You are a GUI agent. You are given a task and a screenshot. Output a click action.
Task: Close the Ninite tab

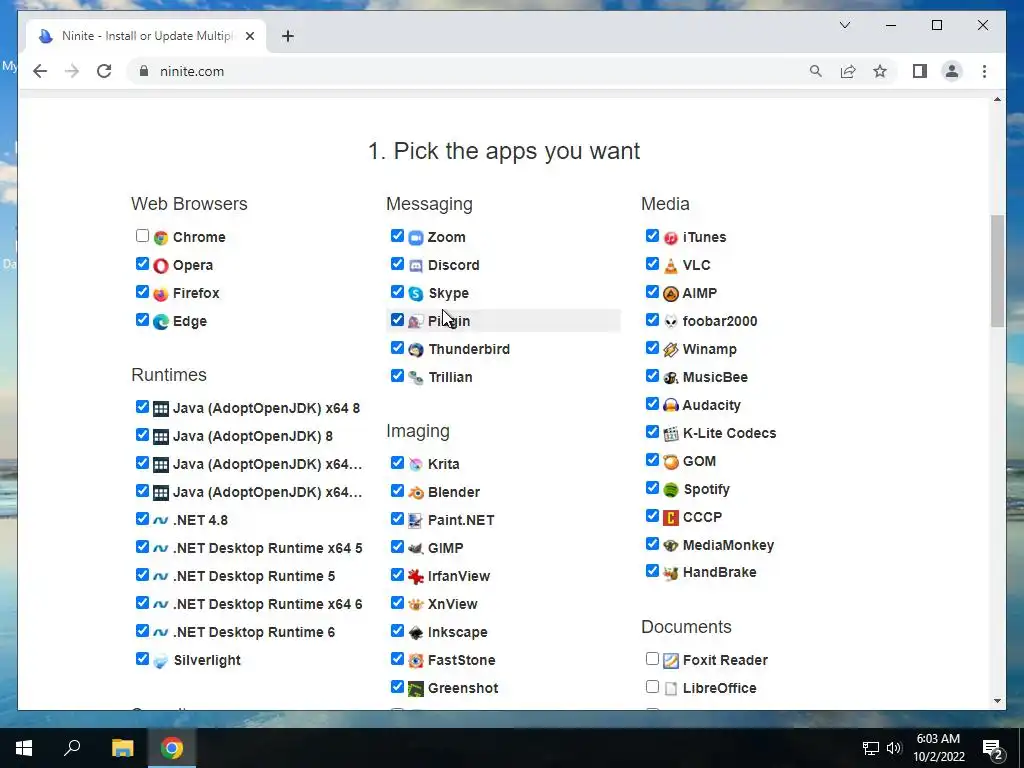pyautogui.click(x=250, y=36)
